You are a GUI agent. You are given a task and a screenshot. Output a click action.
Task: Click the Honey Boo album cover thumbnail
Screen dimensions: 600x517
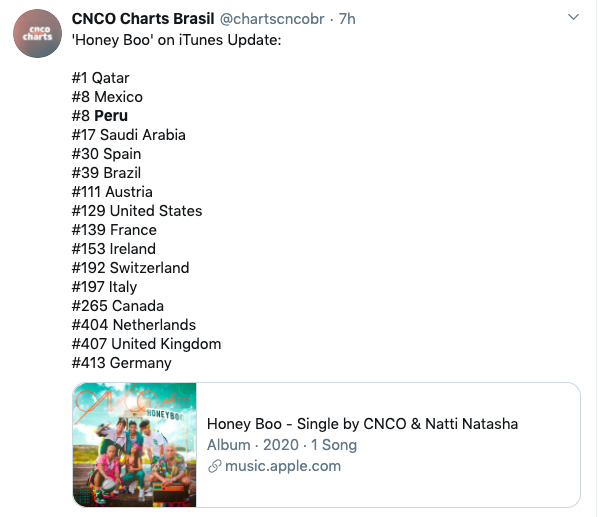[x=135, y=445]
